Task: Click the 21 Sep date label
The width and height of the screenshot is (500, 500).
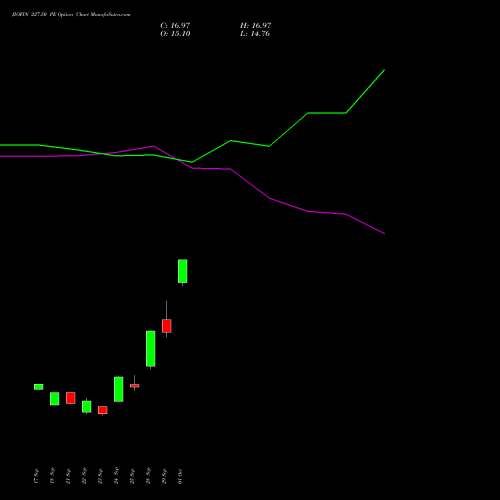Action: (68, 476)
